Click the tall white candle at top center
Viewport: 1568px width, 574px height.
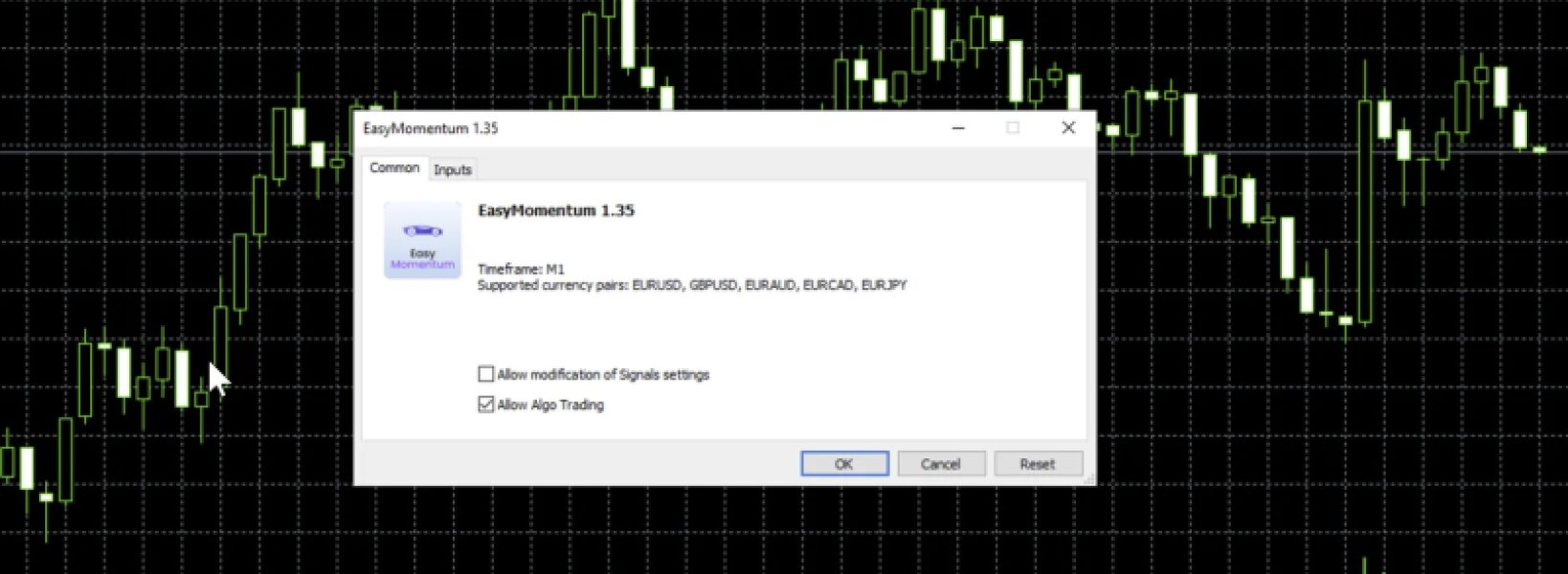(628, 33)
